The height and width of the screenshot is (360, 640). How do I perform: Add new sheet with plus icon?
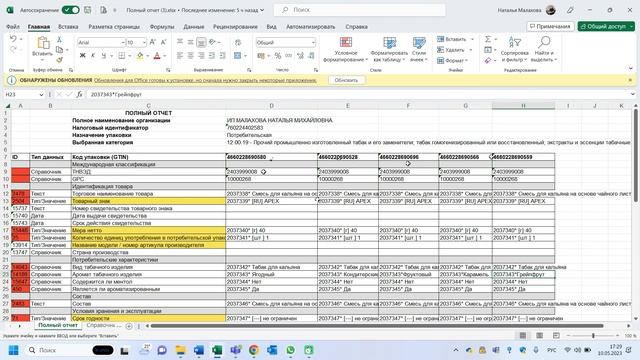pos(129,326)
